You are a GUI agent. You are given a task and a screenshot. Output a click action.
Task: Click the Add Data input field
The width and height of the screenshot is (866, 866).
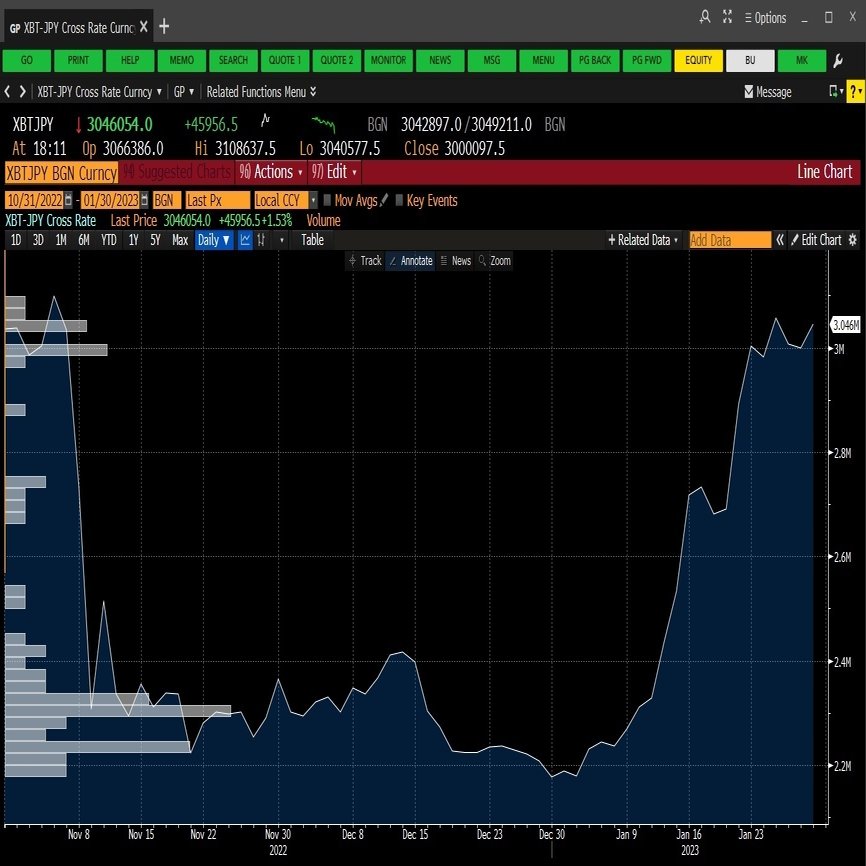point(730,240)
